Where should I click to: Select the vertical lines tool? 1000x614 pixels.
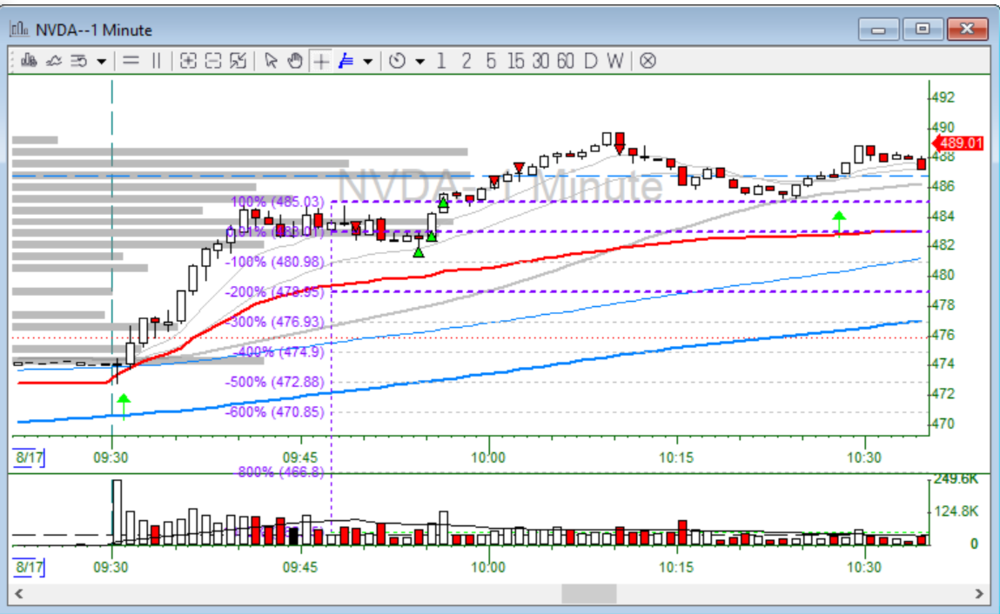click(155, 61)
